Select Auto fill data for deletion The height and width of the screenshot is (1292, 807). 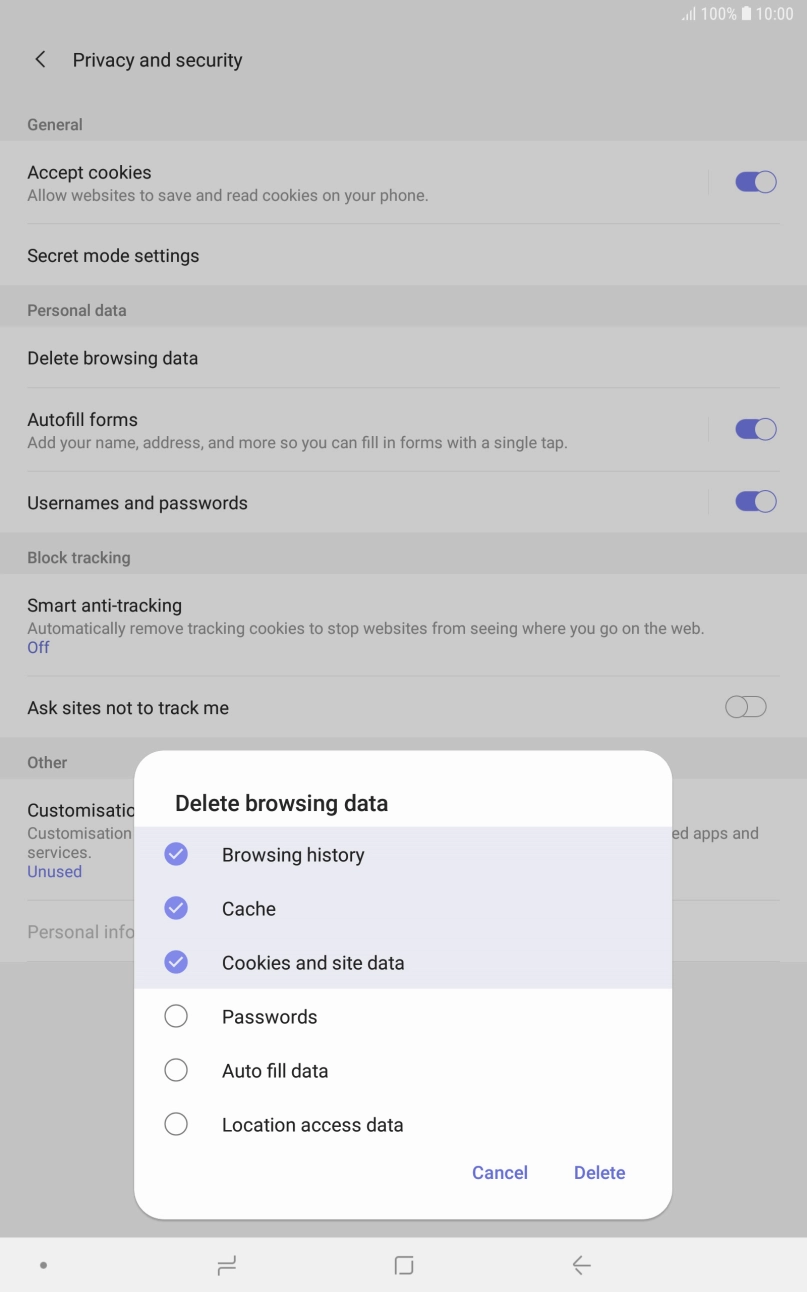tap(176, 1070)
